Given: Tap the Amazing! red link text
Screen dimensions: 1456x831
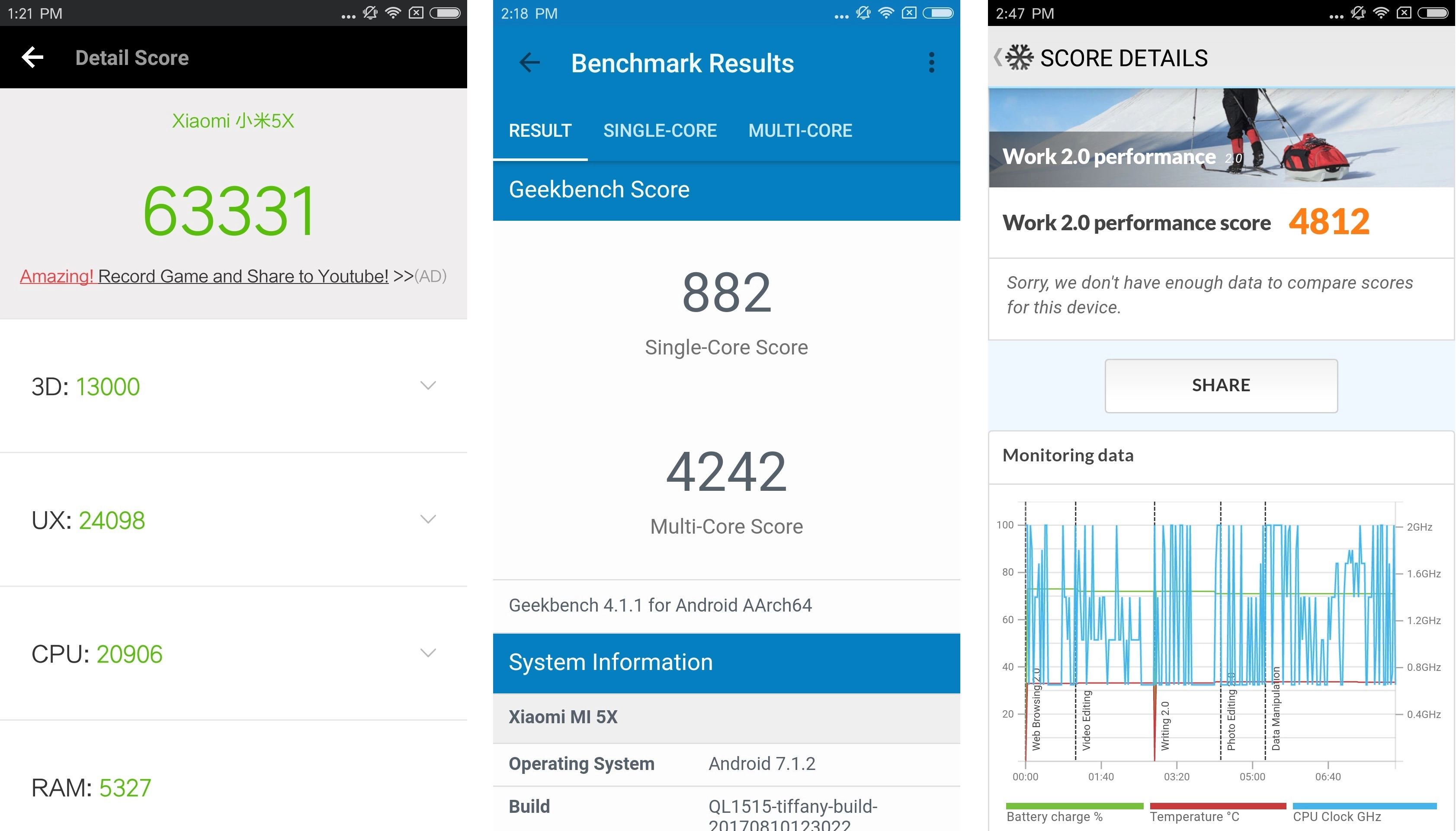Looking at the screenshot, I should tap(57, 276).
